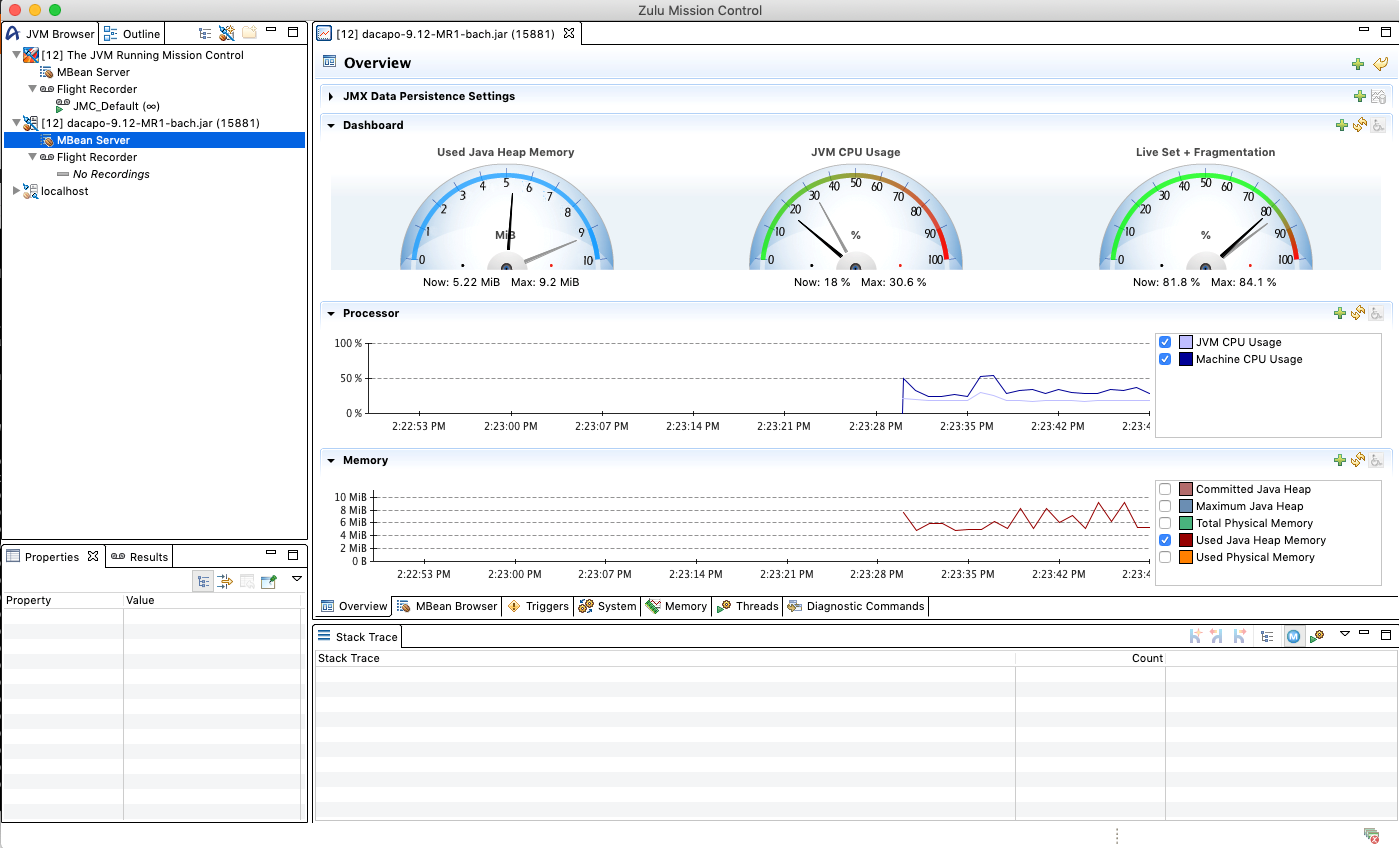Expand JMX Data Persistence Settings
The image size is (1399, 848).
[x=330, y=96]
